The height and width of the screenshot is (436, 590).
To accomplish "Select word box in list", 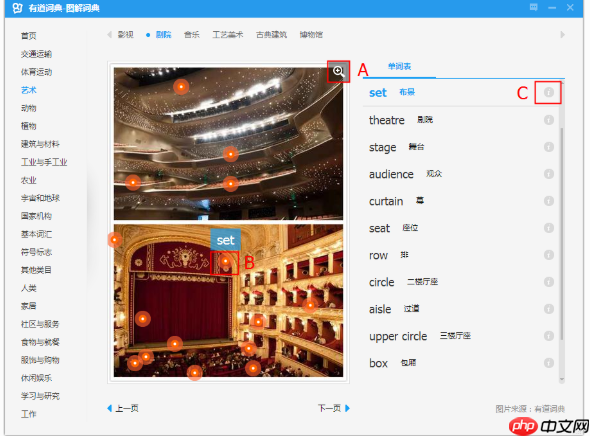I will pyautogui.click(x=378, y=363).
